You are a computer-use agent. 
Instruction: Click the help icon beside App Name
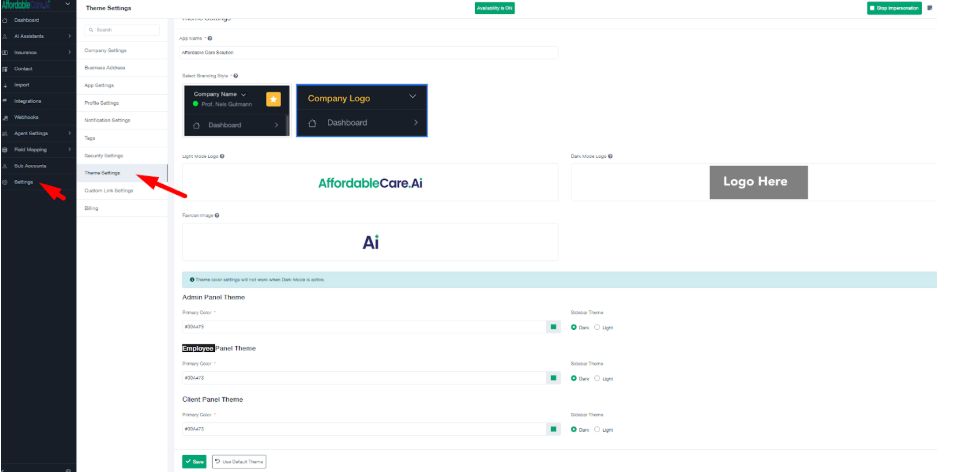tap(209, 38)
